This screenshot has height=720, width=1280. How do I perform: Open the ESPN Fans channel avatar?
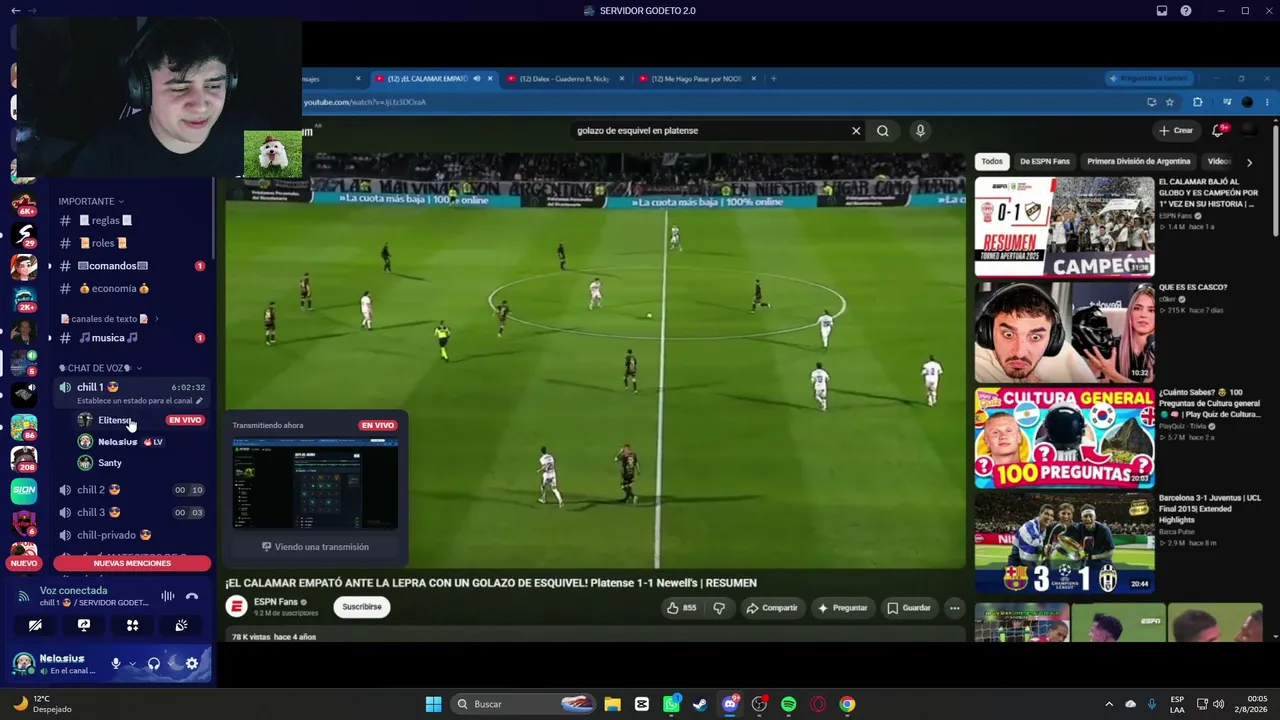click(237, 607)
